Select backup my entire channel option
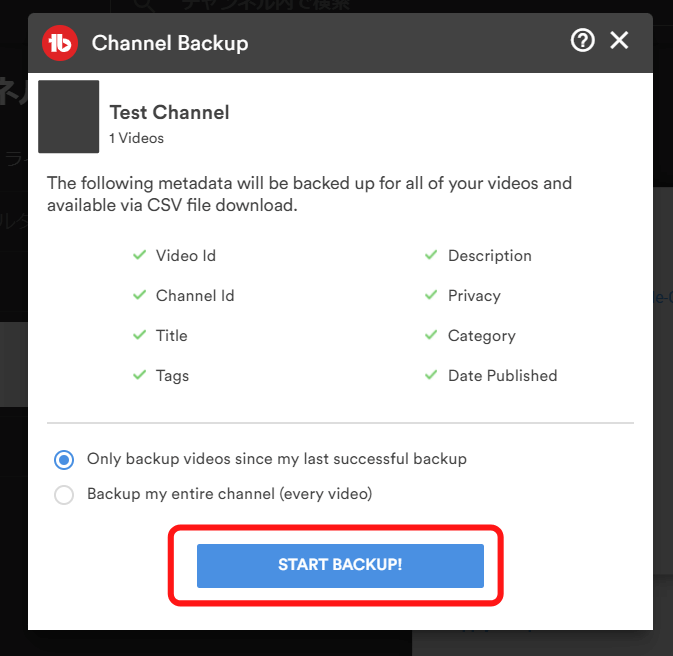The width and height of the screenshot is (673, 656). [64, 495]
